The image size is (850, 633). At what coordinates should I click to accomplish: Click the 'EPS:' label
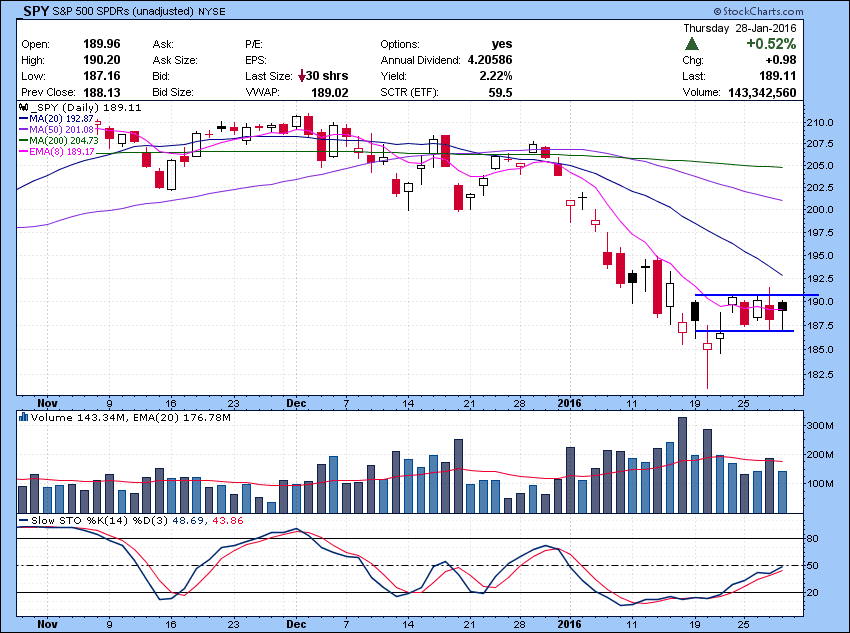(x=256, y=60)
